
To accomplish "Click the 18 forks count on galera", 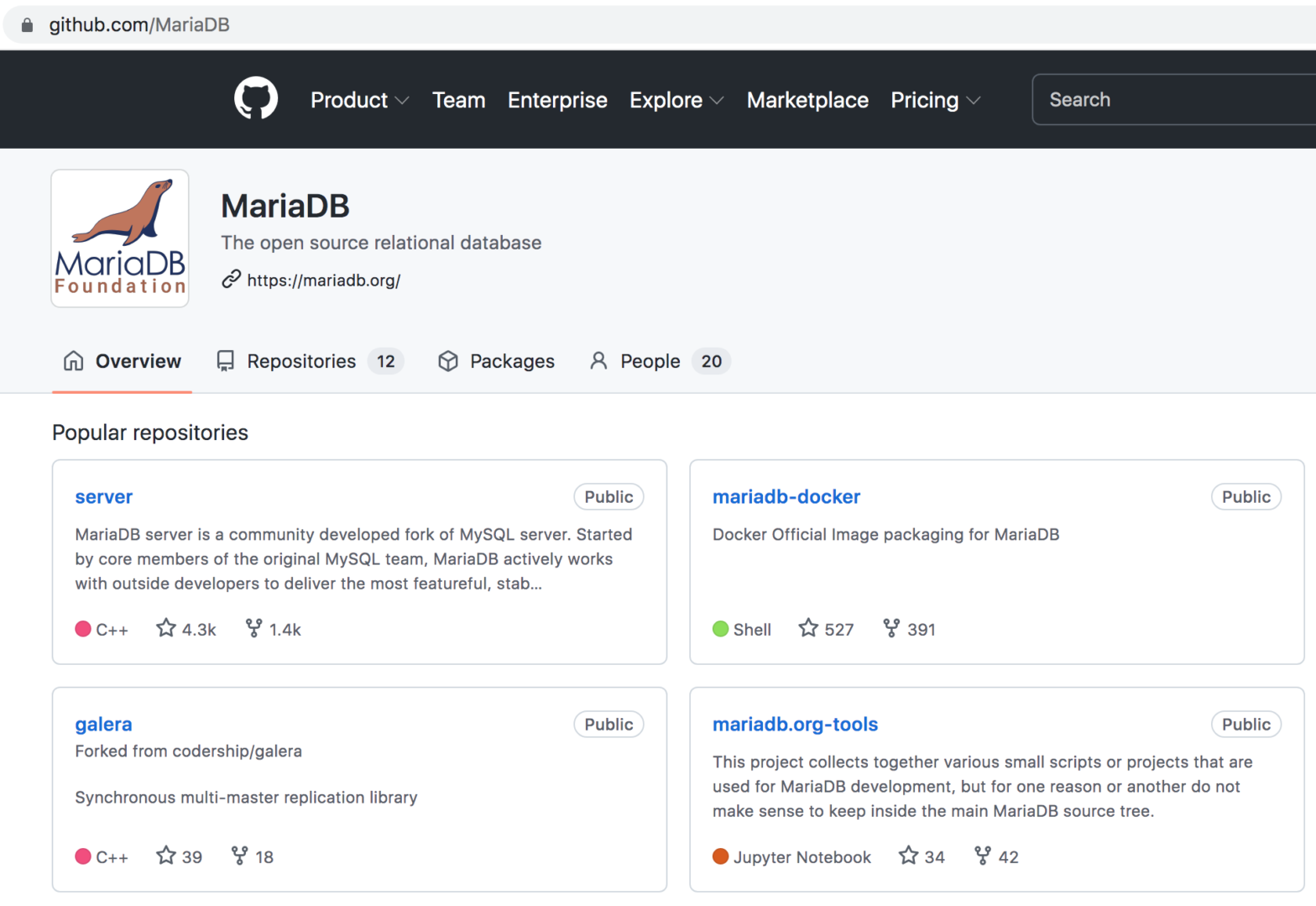I will point(264,857).
